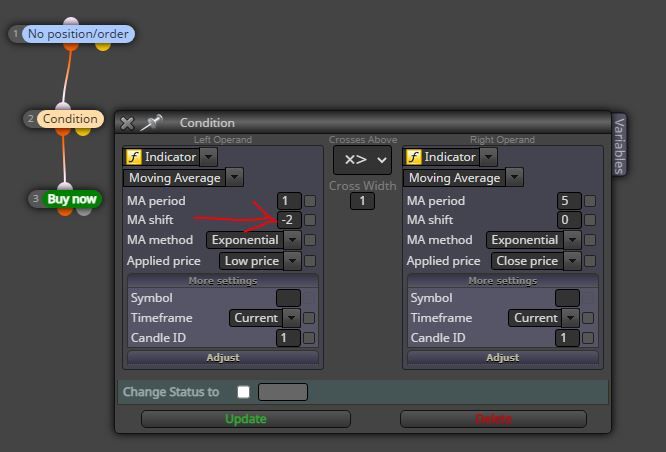The width and height of the screenshot is (666, 452).
Task: Toggle checkbox next to right MA method
Action: tap(590, 240)
